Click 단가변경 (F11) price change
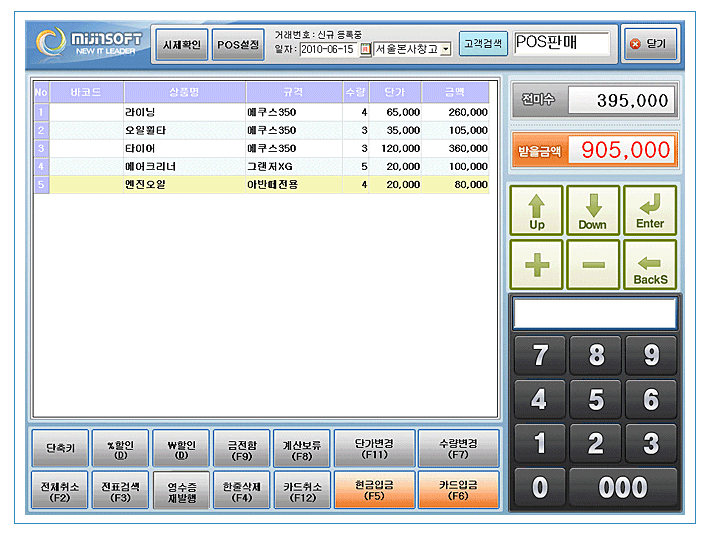Image resolution: width=710 pixels, height=535 pixels. tap(374, 448)
